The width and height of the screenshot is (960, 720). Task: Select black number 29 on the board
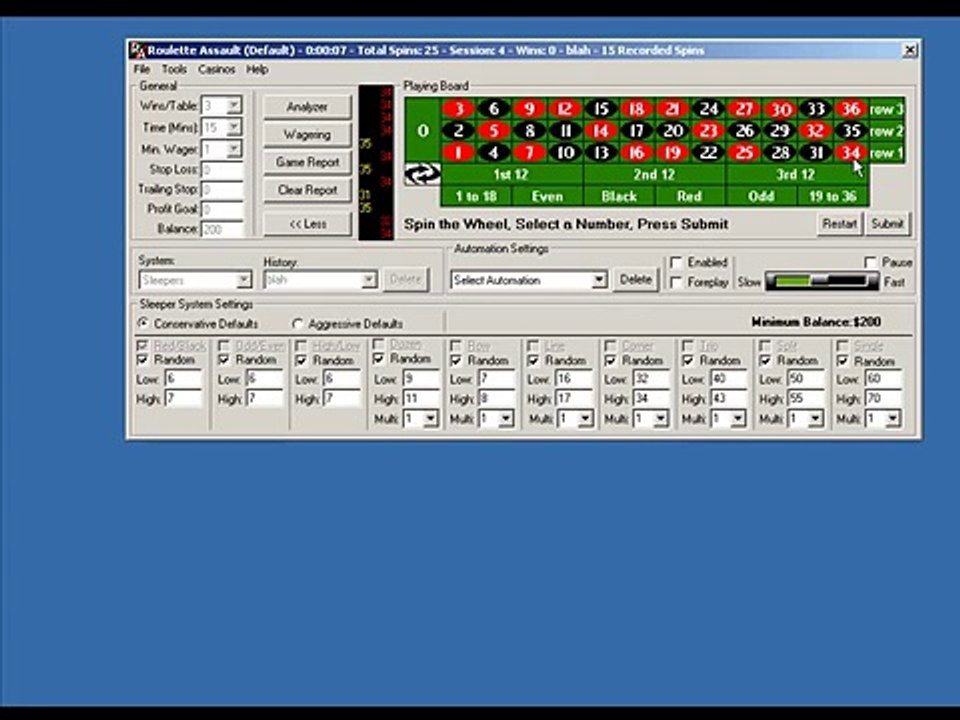(x=779, y=131)
